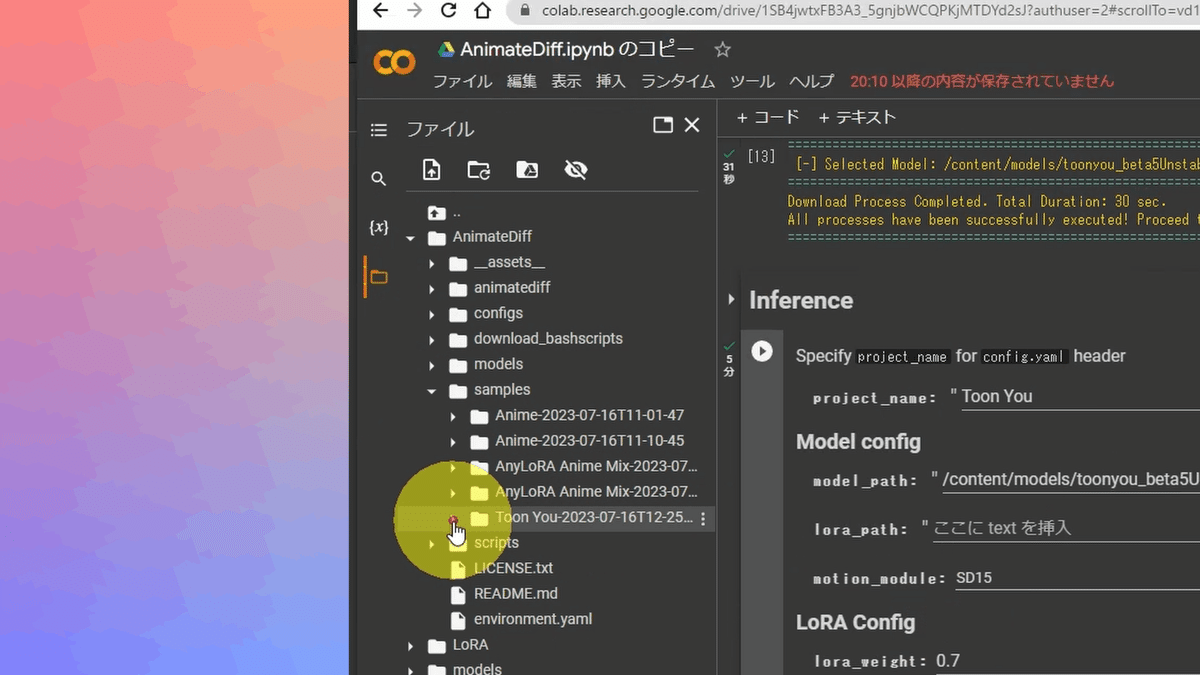Open the search sidebar icon
This screenshot has height=675, width=1200.
378,179
